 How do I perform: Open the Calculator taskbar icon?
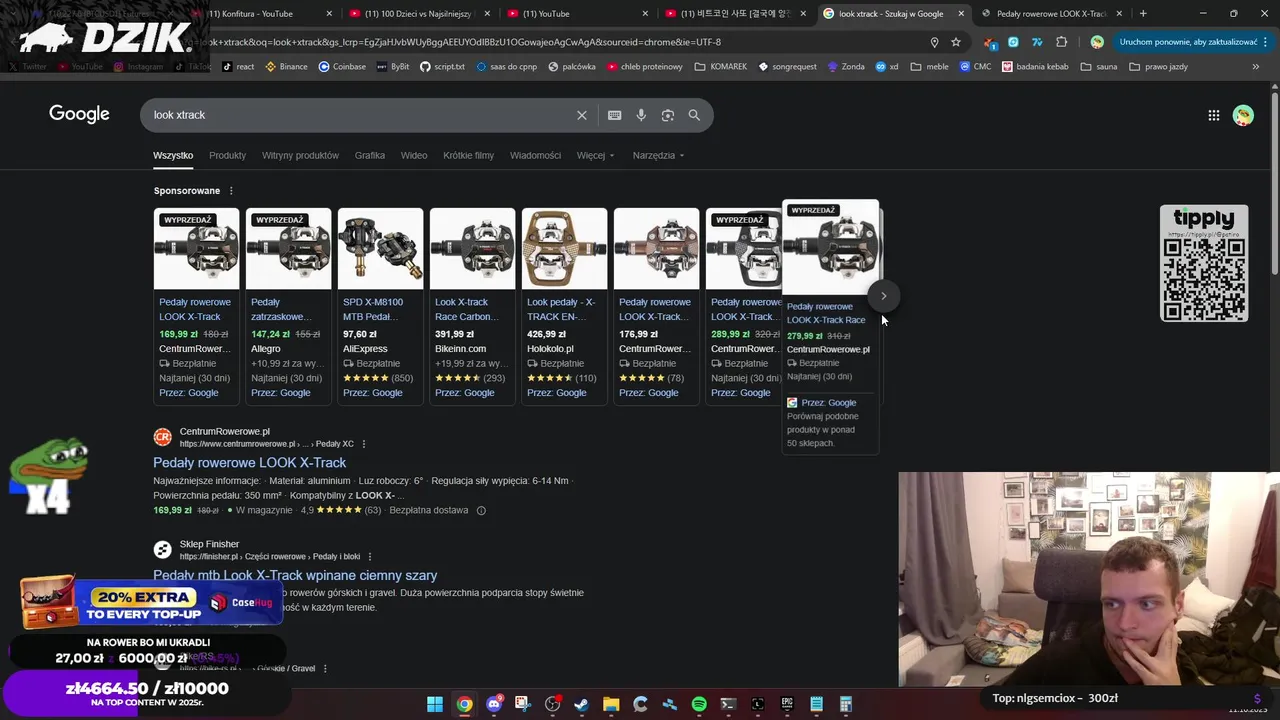coord(846,704)
